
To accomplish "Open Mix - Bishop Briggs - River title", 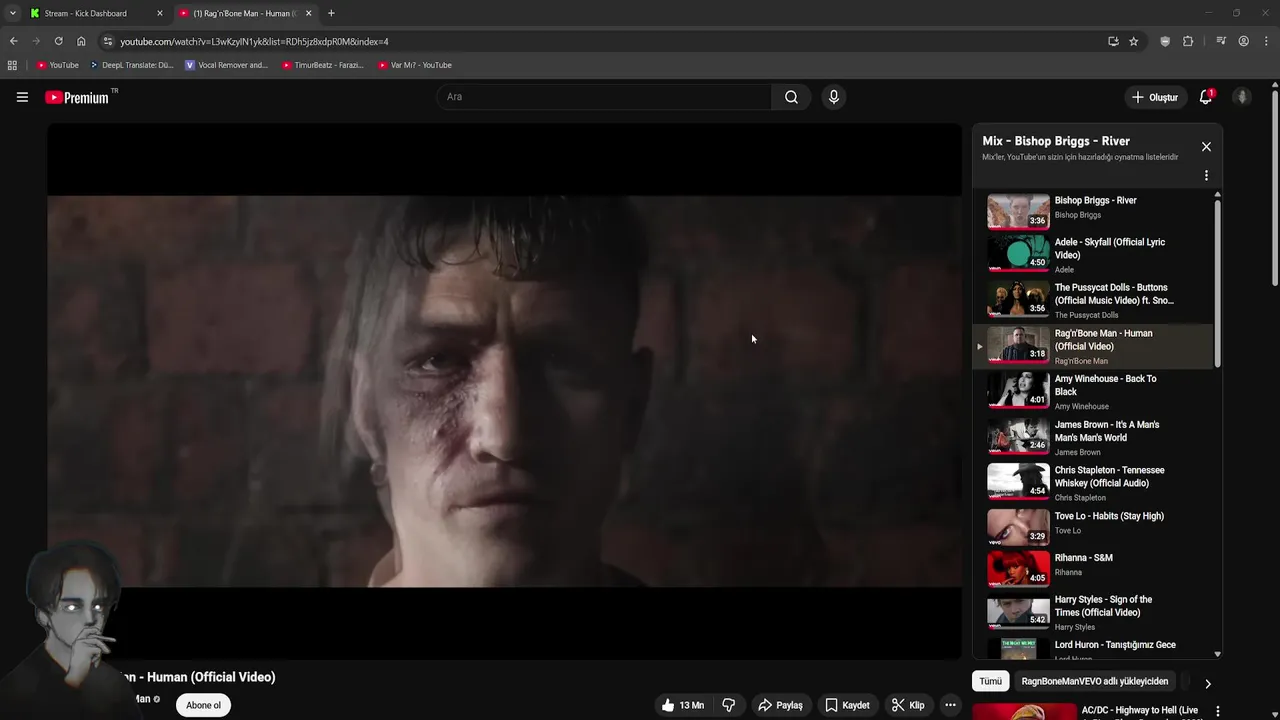I will [x=1056, y=141].
